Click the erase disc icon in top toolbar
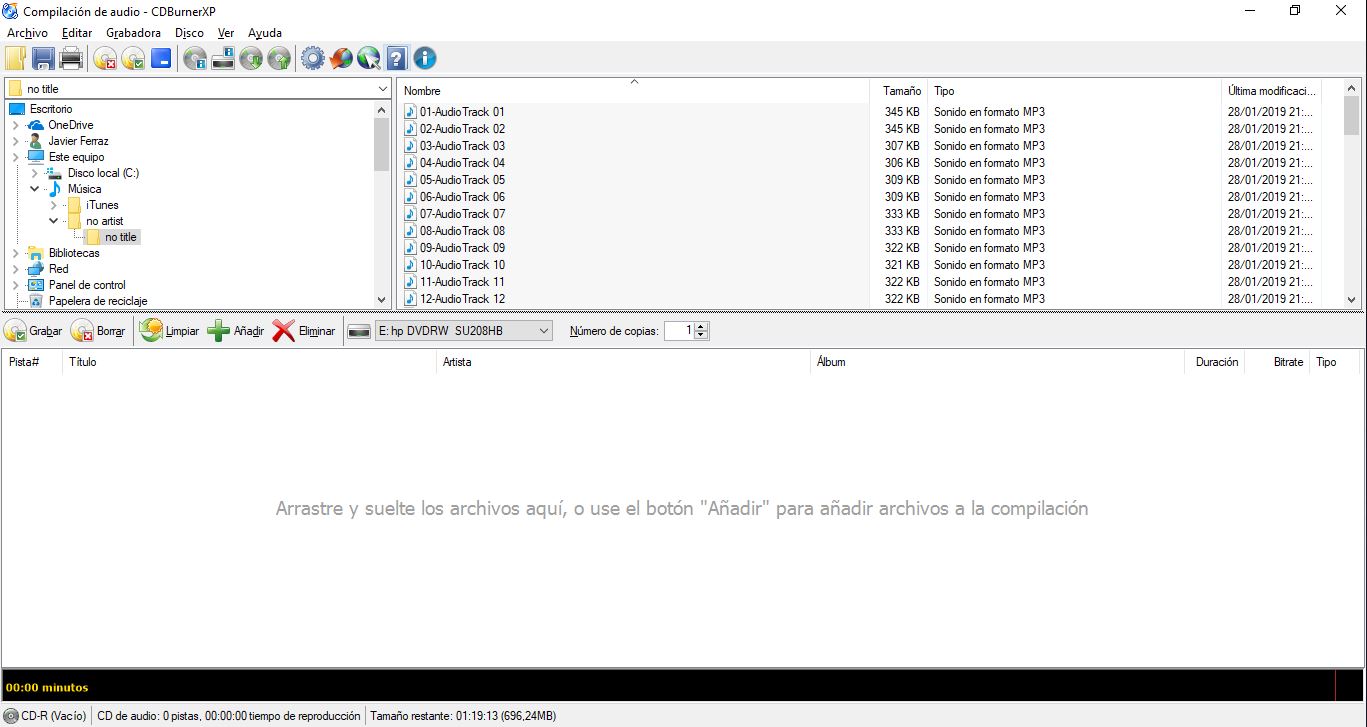1367x727 pixels. (x=105, y=59)
